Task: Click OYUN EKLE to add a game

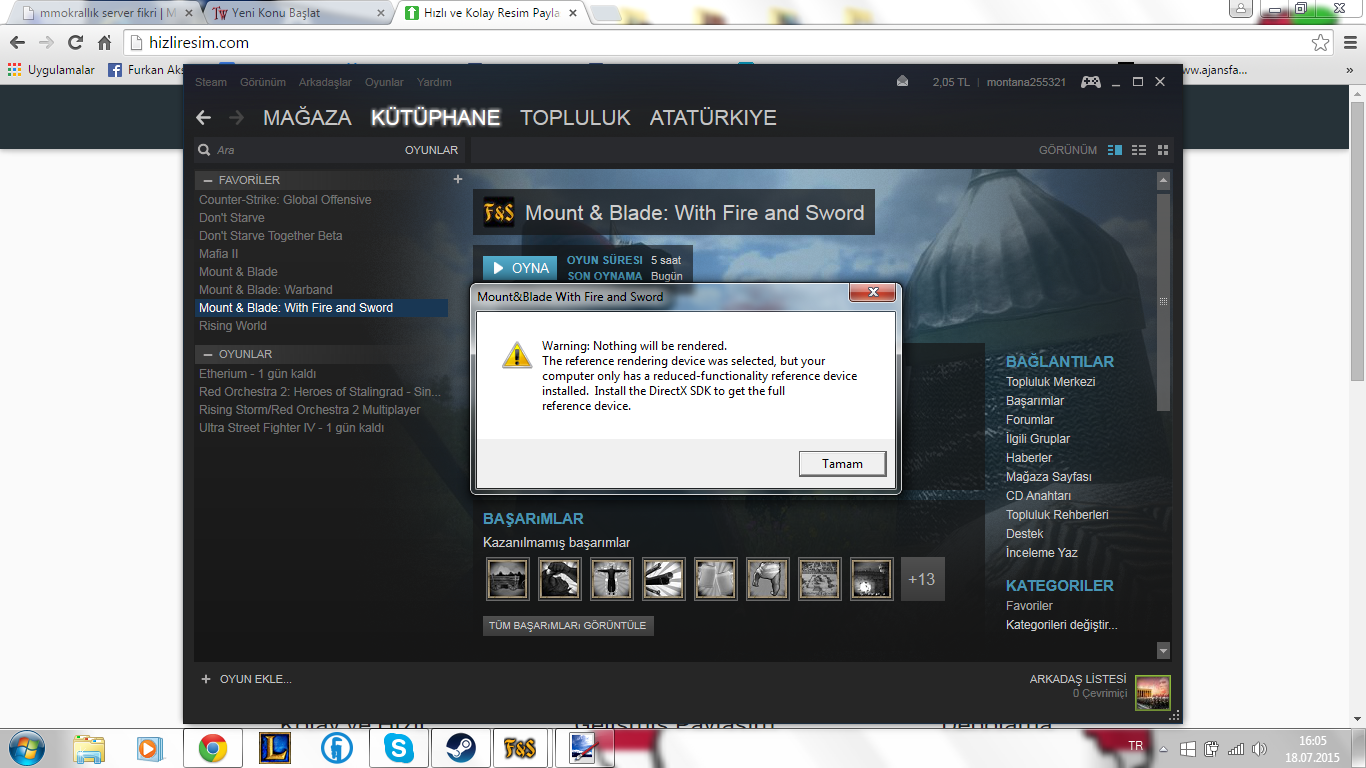Action: coord(246,679)
